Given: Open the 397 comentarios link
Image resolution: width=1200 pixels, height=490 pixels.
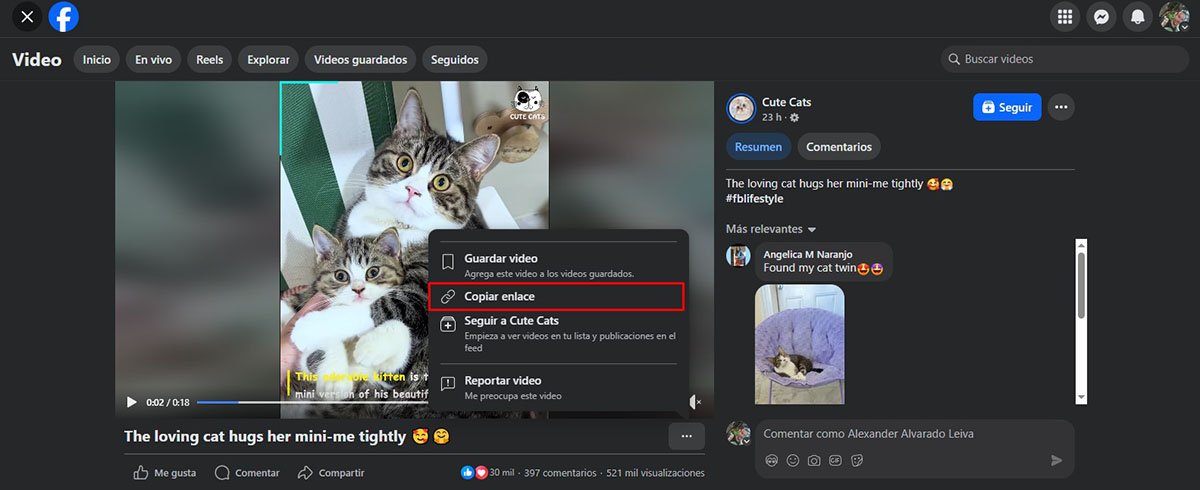Looking at the screenshot, I should click(560, 473).
